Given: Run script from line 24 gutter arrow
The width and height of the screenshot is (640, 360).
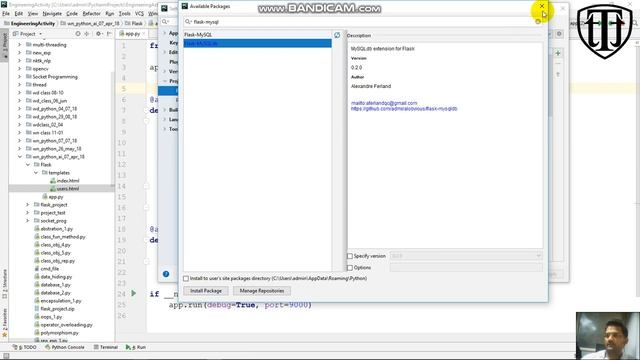Looking at the screenshot, I should [133, 293].
